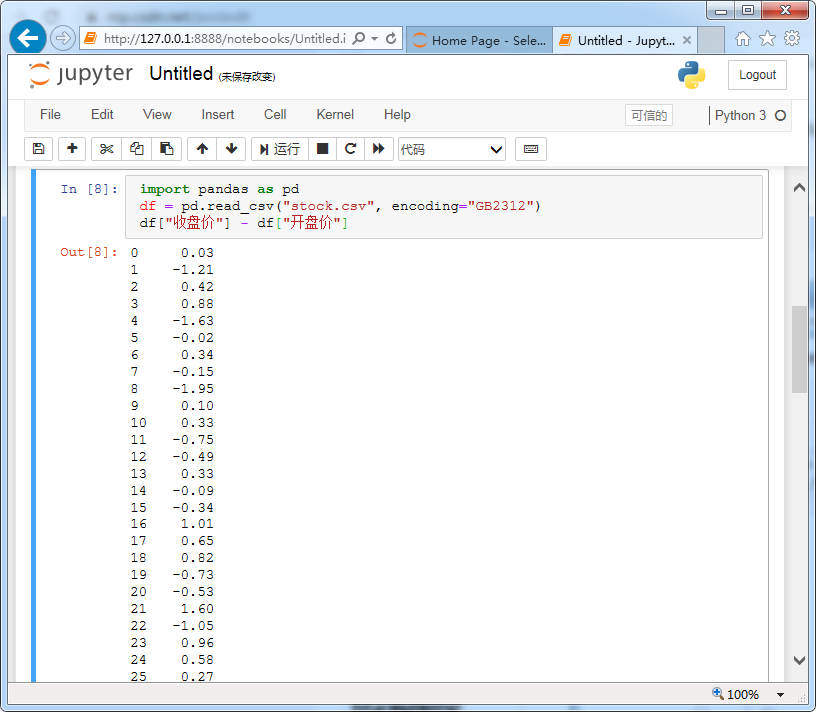
Task: Paste cells below using the paste icon
Action: (167, 149)
